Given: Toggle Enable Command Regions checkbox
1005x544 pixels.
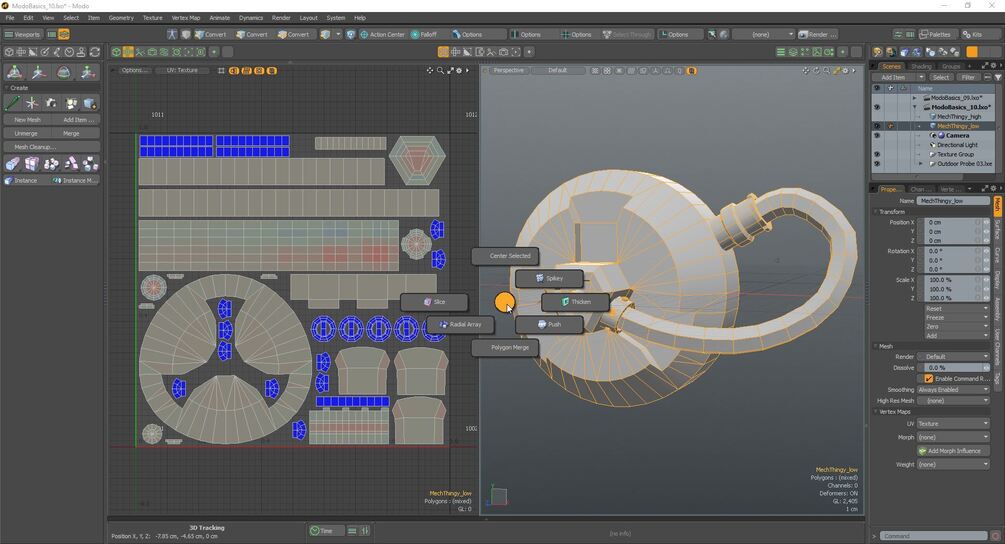Looking at the screenshot, I should (929, 379).
